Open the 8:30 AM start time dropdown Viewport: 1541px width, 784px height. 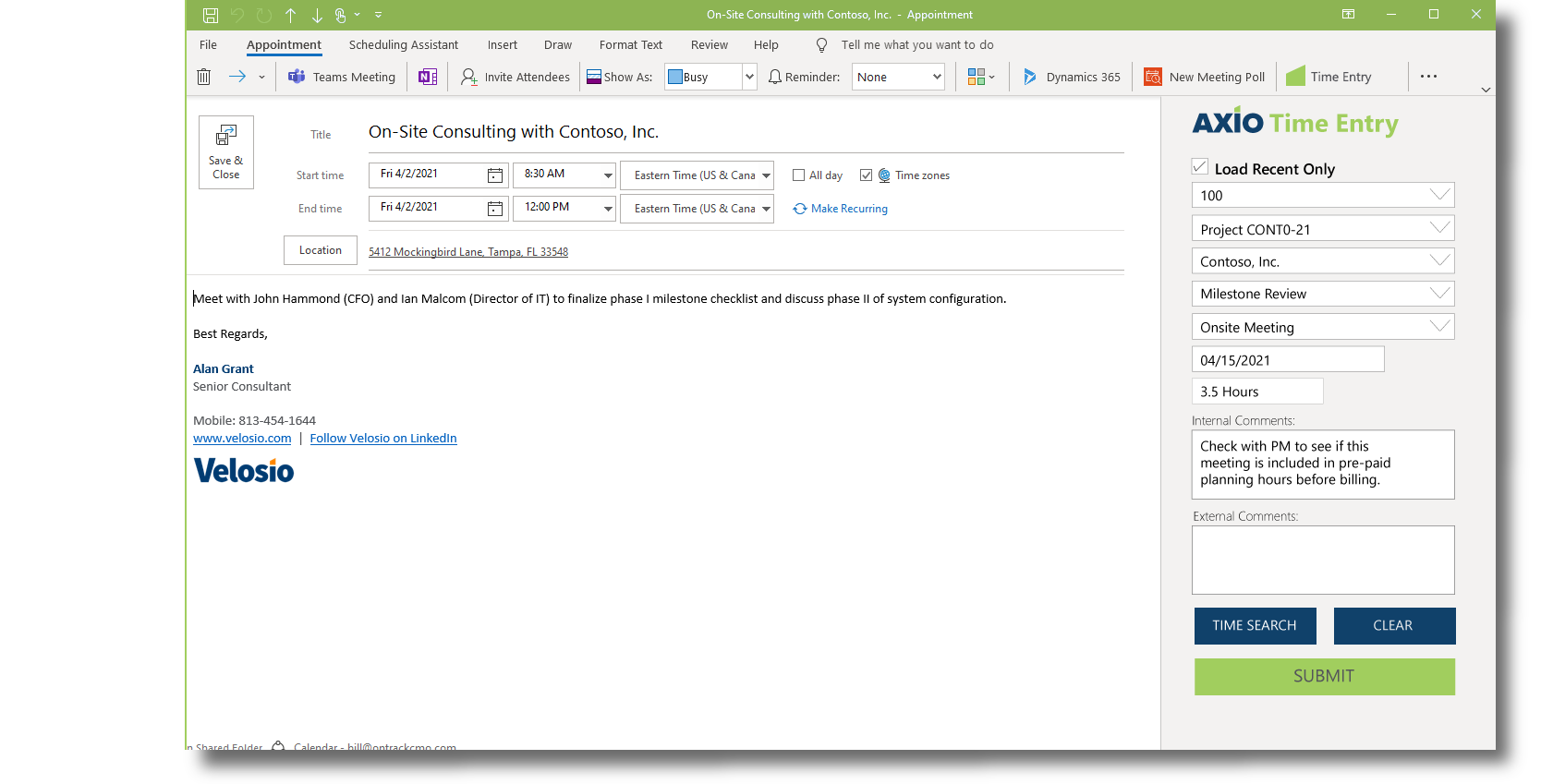point(608,175)
